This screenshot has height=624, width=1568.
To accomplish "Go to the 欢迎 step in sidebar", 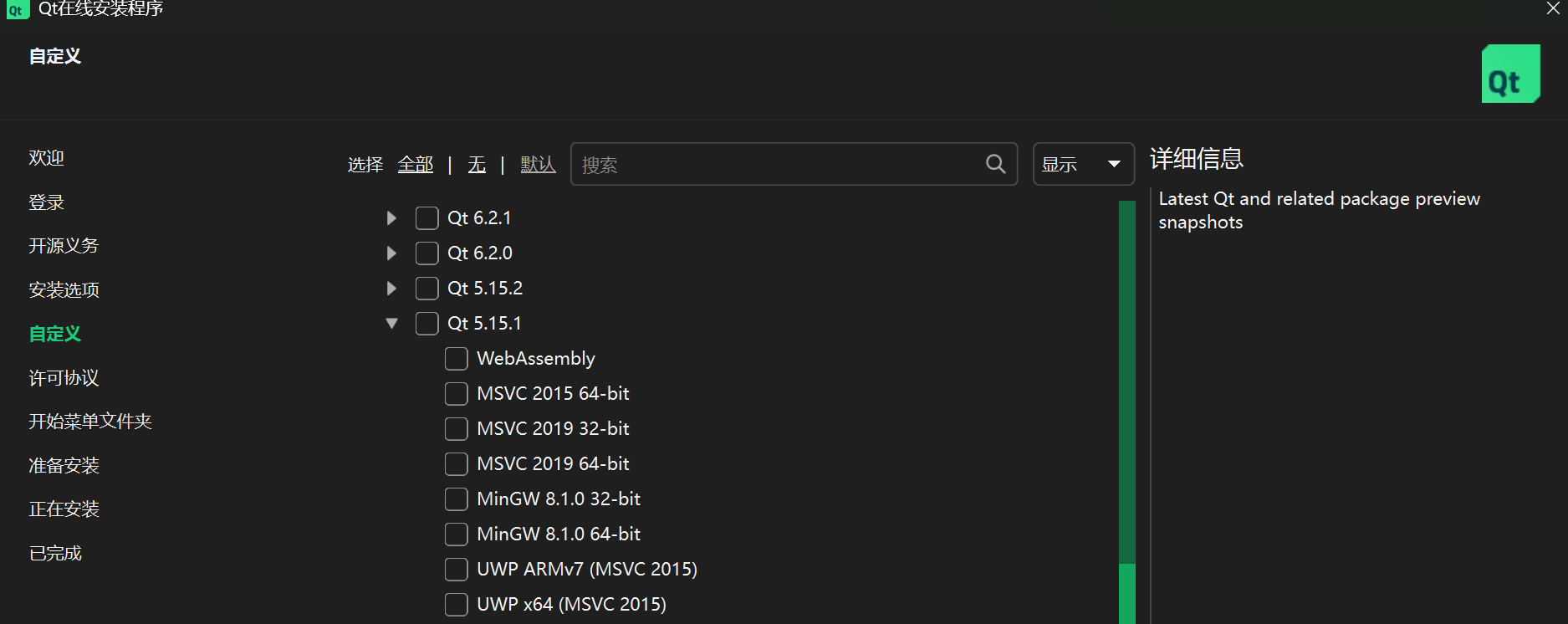I will 47,158.
